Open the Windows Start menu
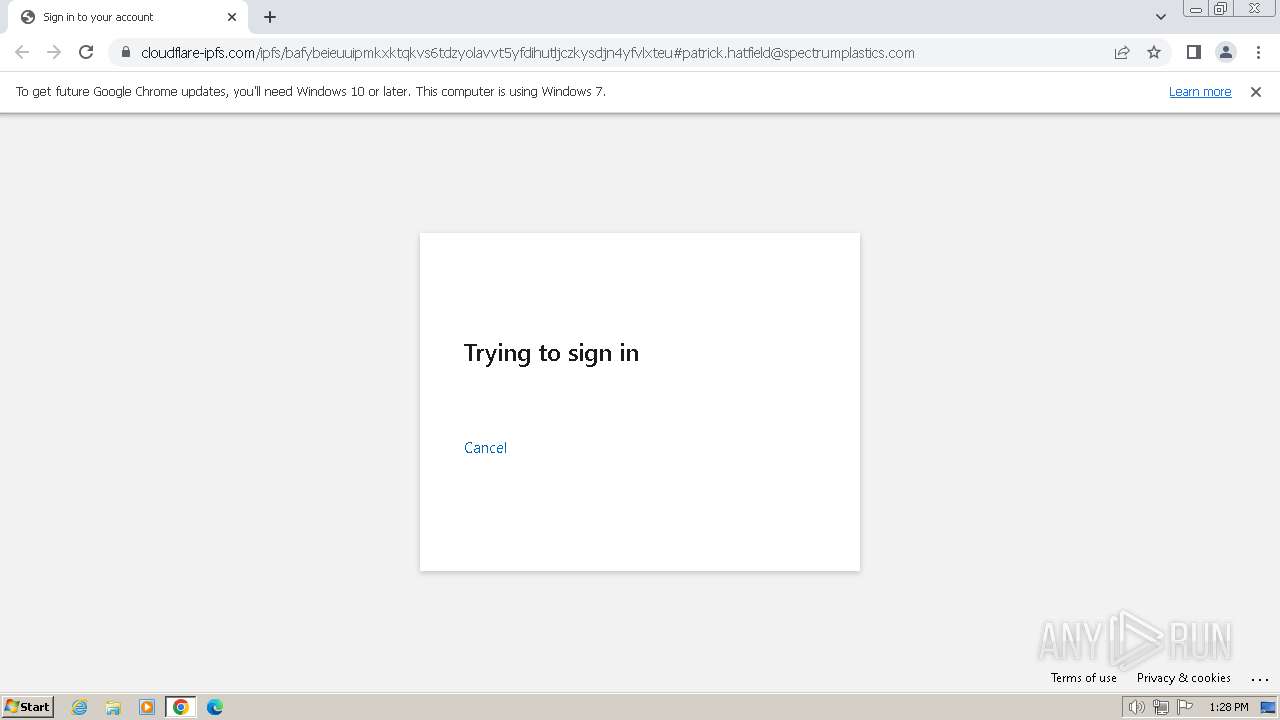 (27, 707)
